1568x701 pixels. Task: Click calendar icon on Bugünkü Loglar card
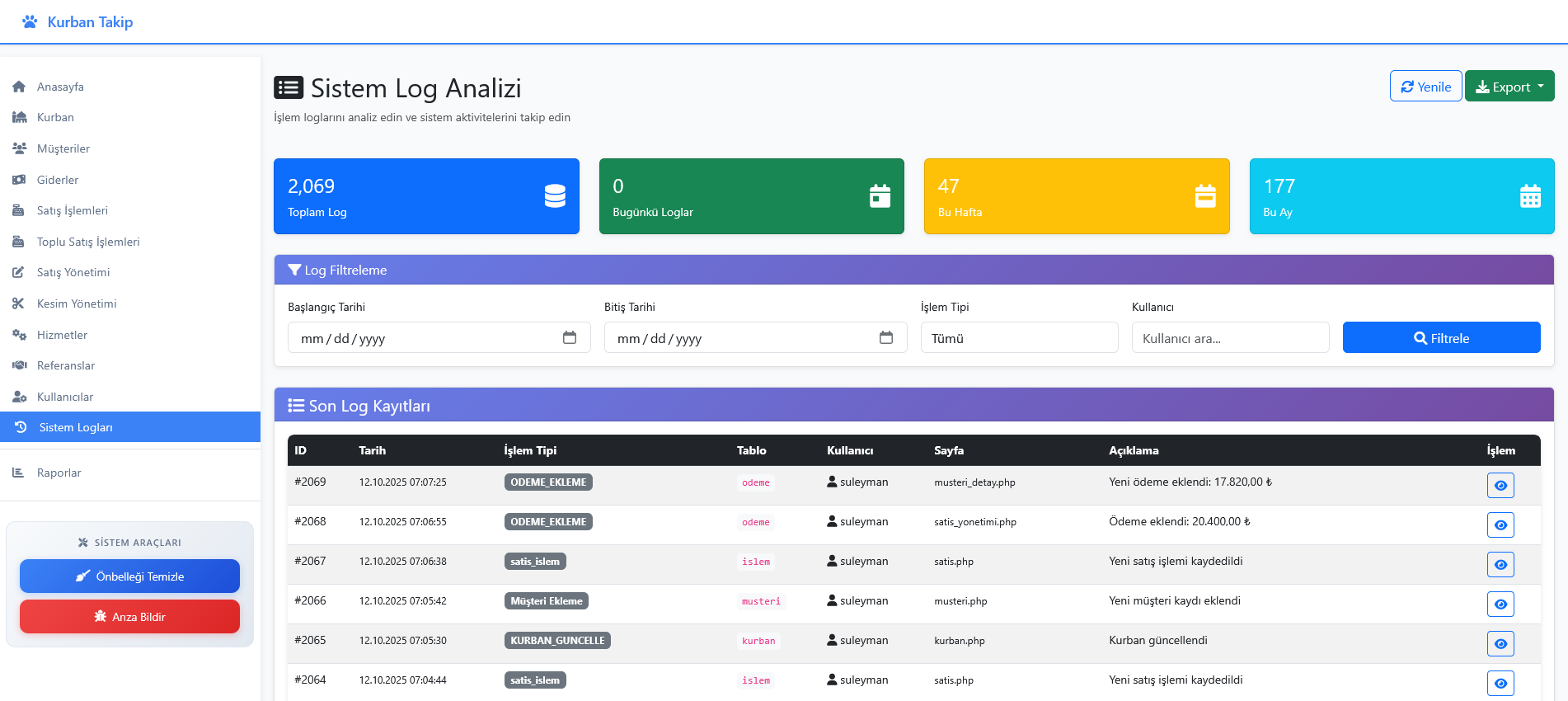click(x=880, y=196)
